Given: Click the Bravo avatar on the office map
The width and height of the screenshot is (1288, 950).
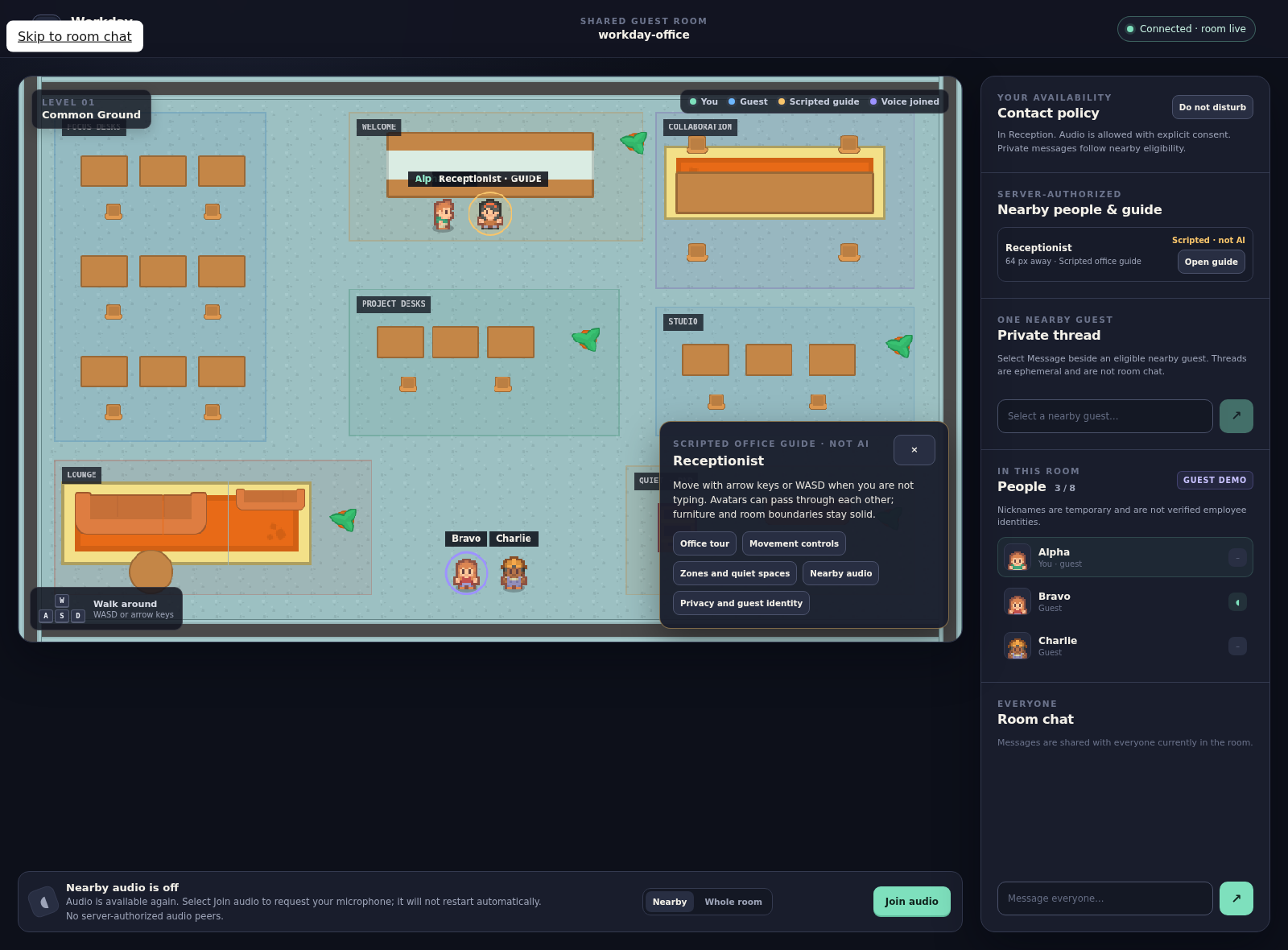Looking at the screenshot, I should tap(467, 573).
